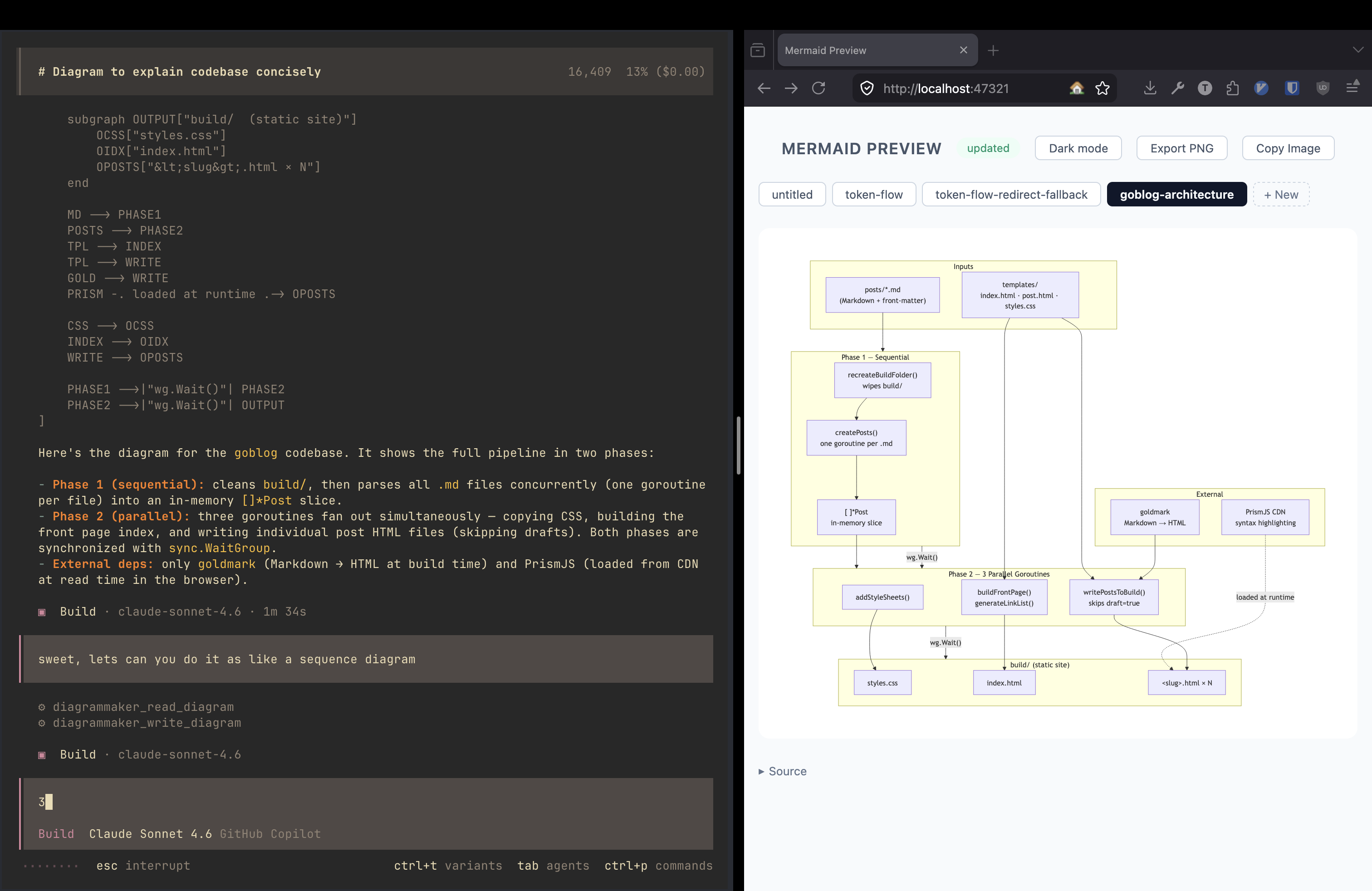1372x891 pixels.
Task: Open the extensions puzzle-piece menu
Action: (x=1233, y=88)
